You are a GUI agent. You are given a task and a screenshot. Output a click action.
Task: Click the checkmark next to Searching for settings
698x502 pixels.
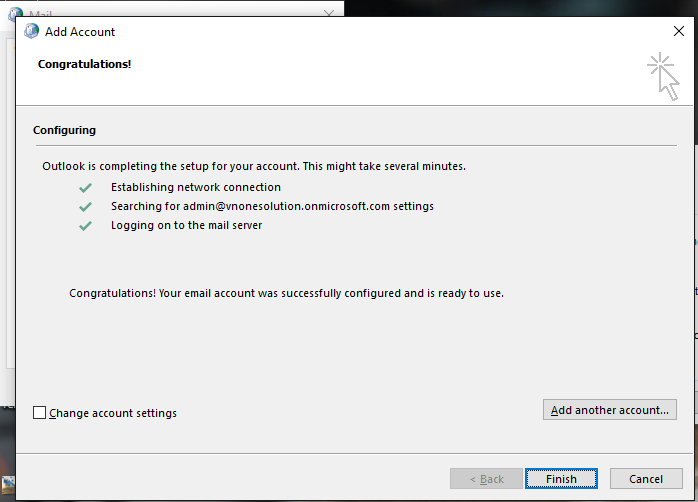tap(85, 206)
